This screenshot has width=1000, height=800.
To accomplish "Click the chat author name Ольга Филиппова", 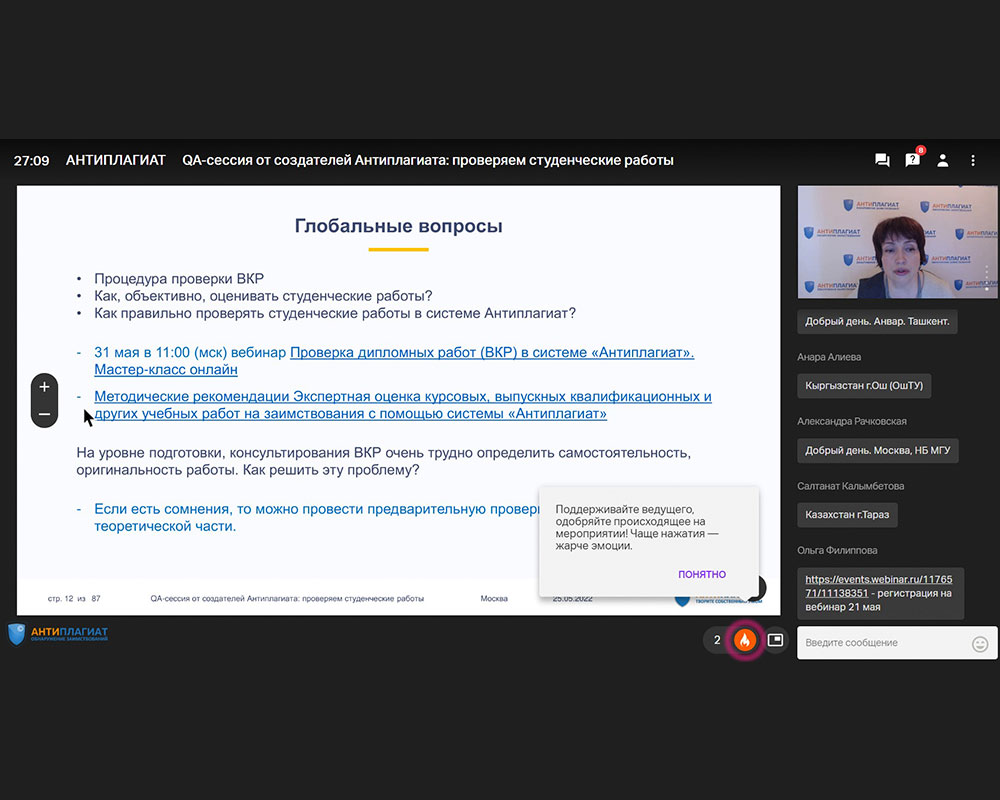I will tap(837, 551).
